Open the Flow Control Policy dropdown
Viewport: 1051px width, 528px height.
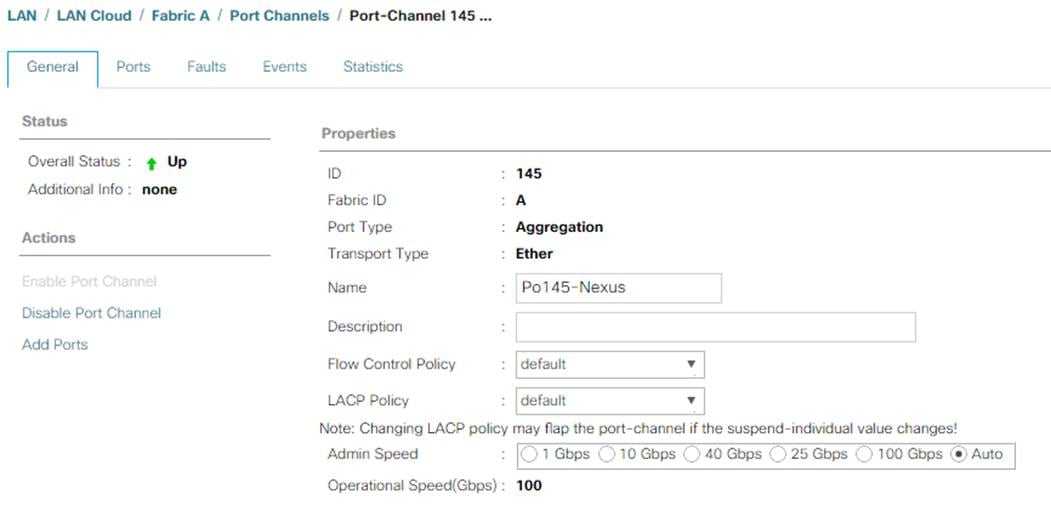pos(610,365)
